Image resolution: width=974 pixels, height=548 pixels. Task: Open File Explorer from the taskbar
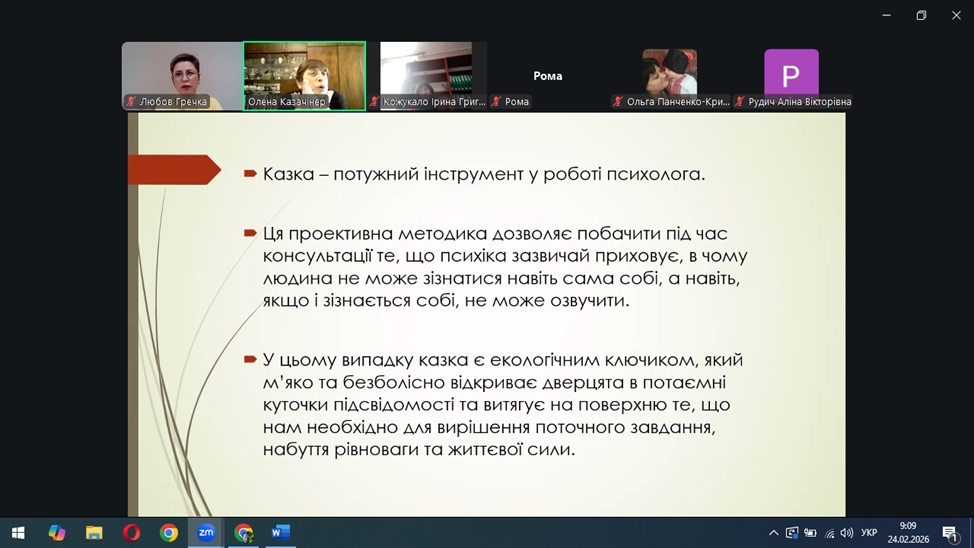point(94,533)
